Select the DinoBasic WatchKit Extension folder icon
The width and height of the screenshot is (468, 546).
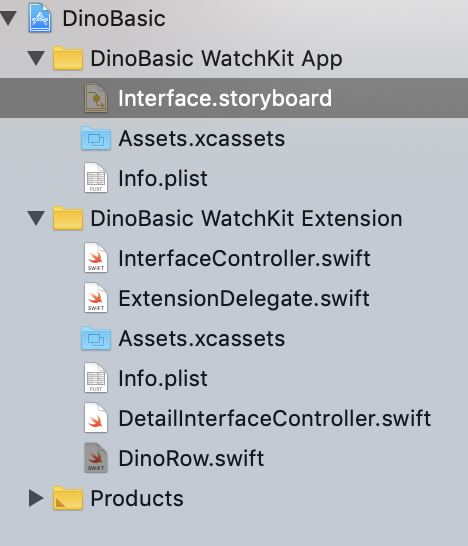point(68,218)
